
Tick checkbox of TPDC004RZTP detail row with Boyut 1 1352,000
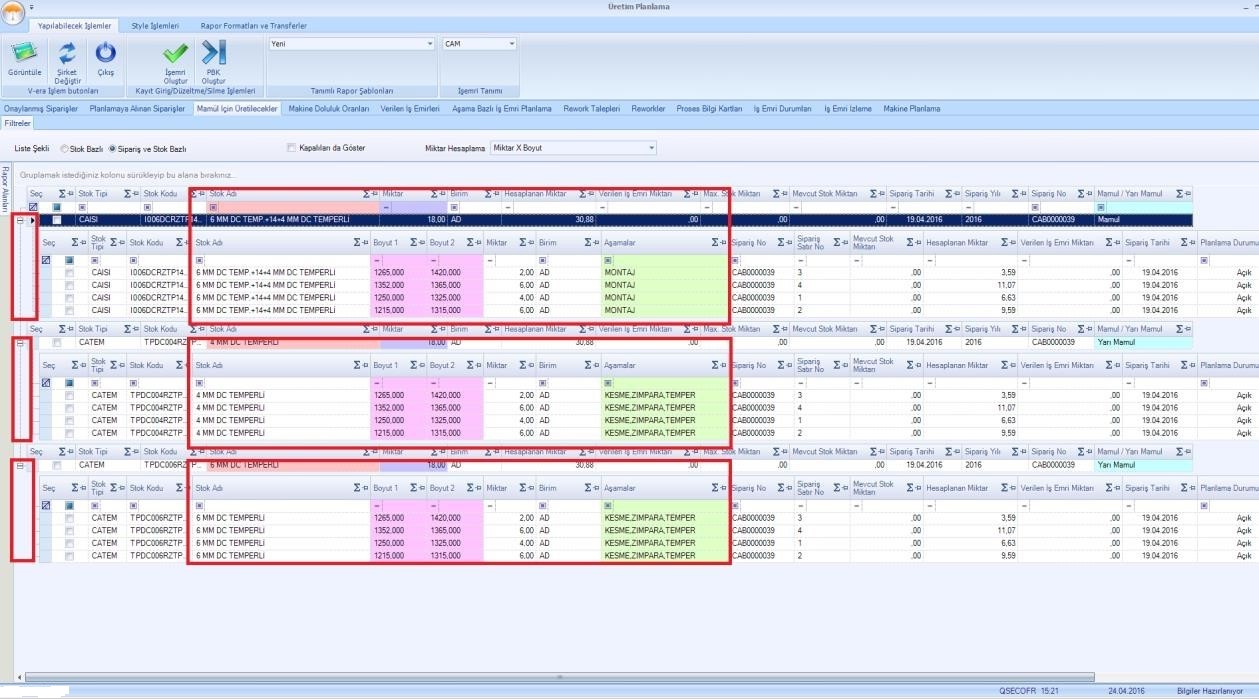click(x=69, y=408)
